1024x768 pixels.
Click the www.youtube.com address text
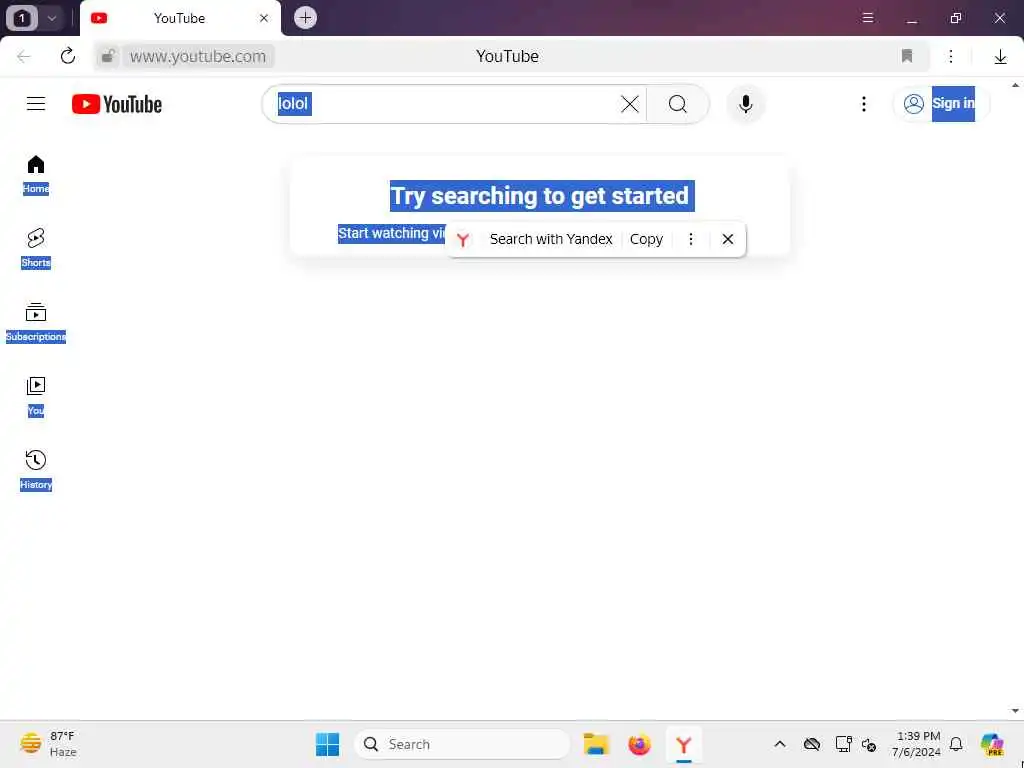point(198,56)
